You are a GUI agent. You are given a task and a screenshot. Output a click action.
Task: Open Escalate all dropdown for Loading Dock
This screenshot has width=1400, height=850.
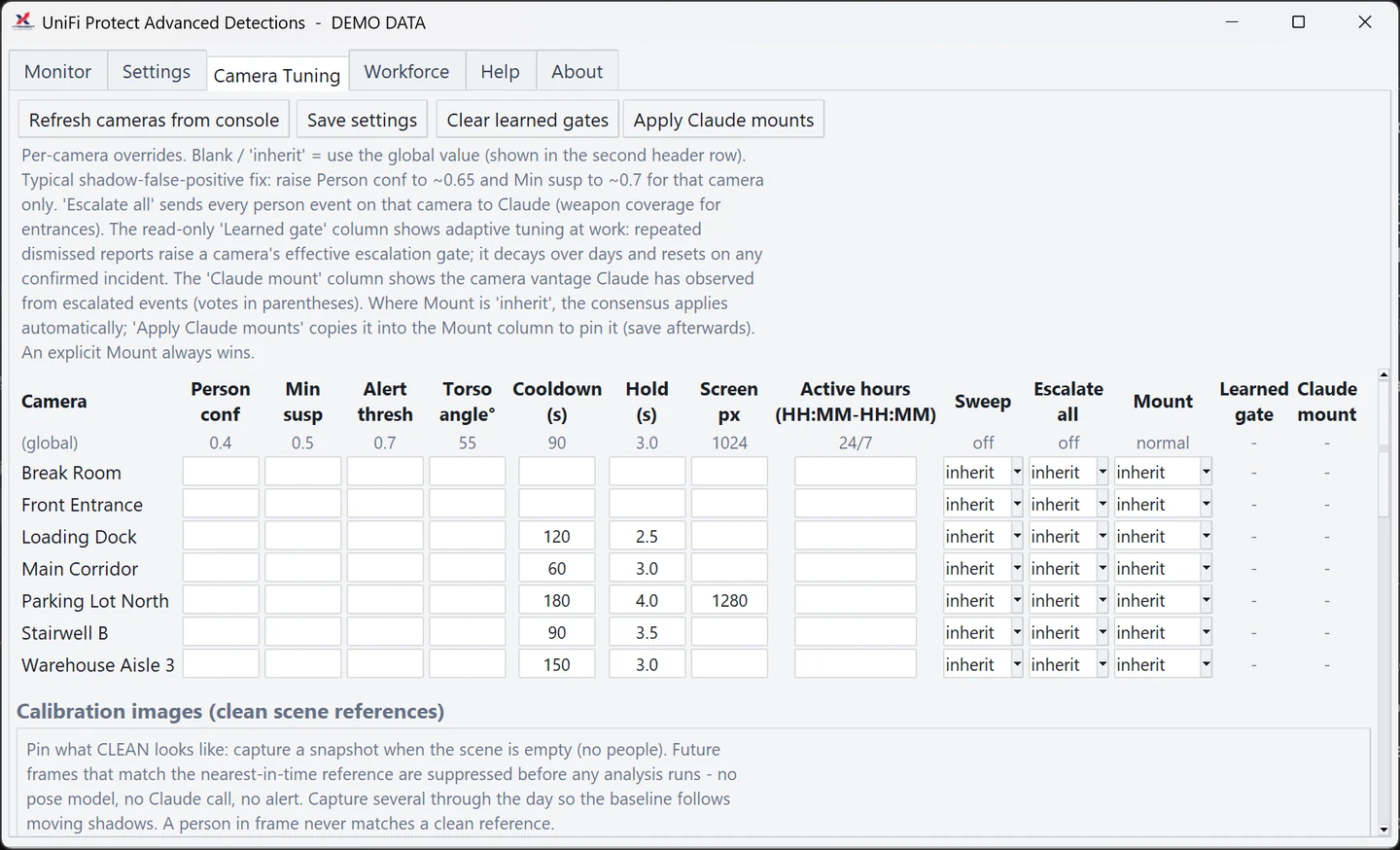click(x=1068, y=537)
